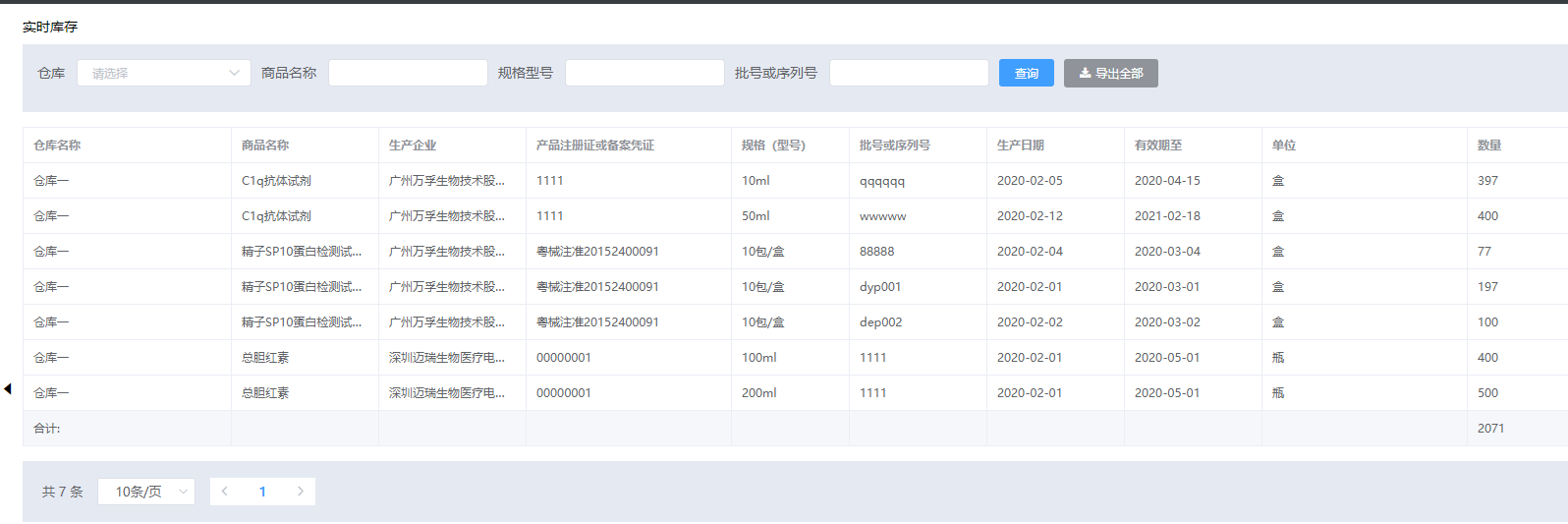Click the 生产日期 column header

(1020, 146)
